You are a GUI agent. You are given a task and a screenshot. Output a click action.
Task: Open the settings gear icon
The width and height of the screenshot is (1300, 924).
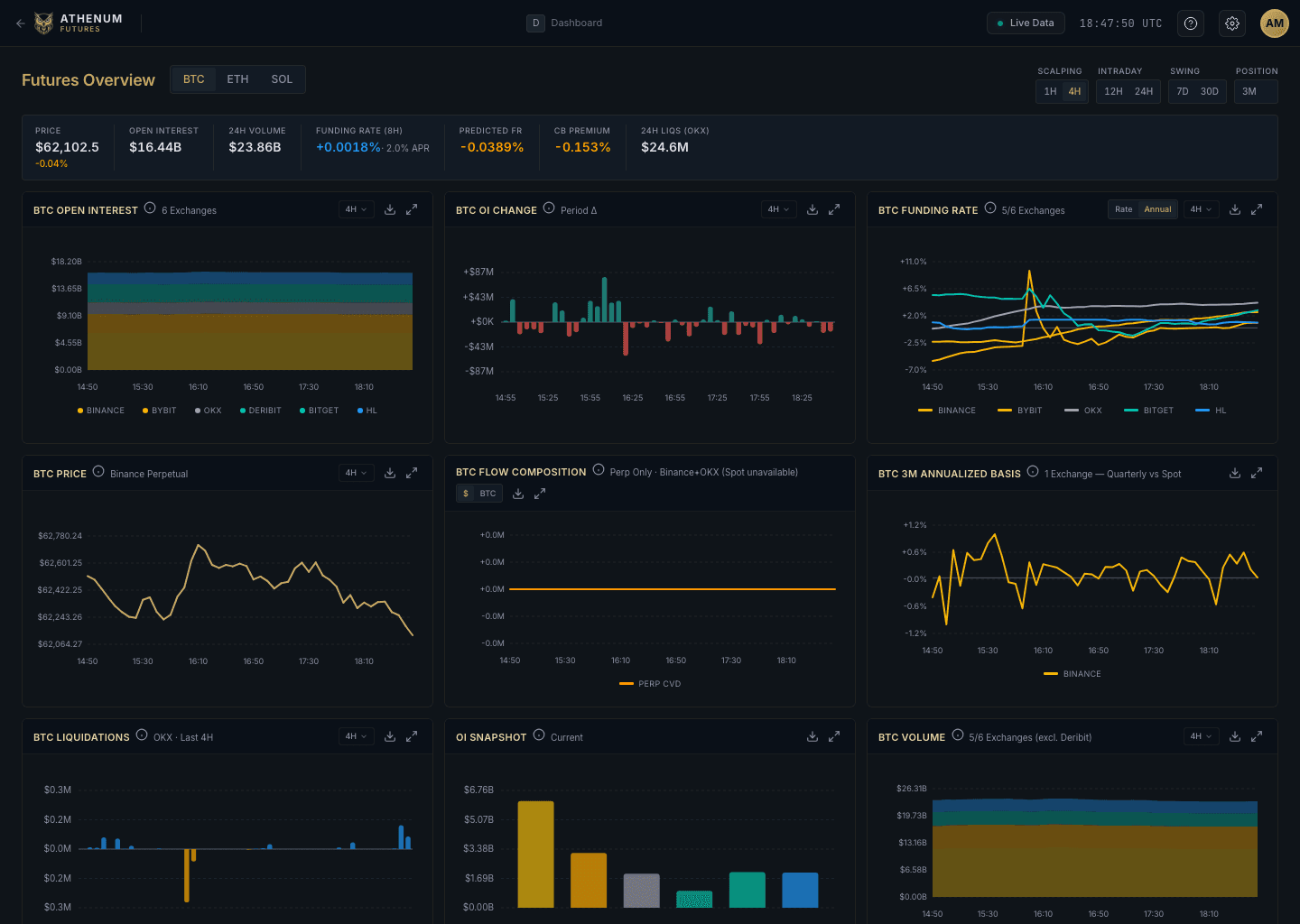[x=1232, y=23]
